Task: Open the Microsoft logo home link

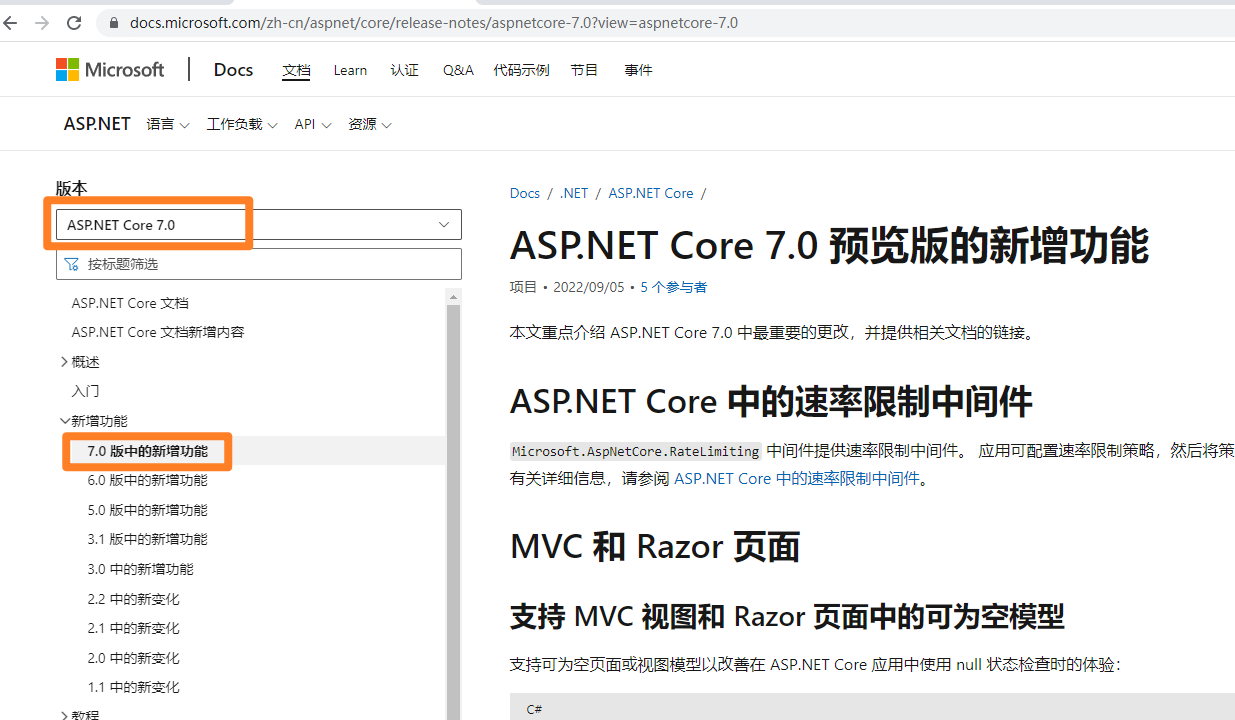Action: (x=110, y=69)
